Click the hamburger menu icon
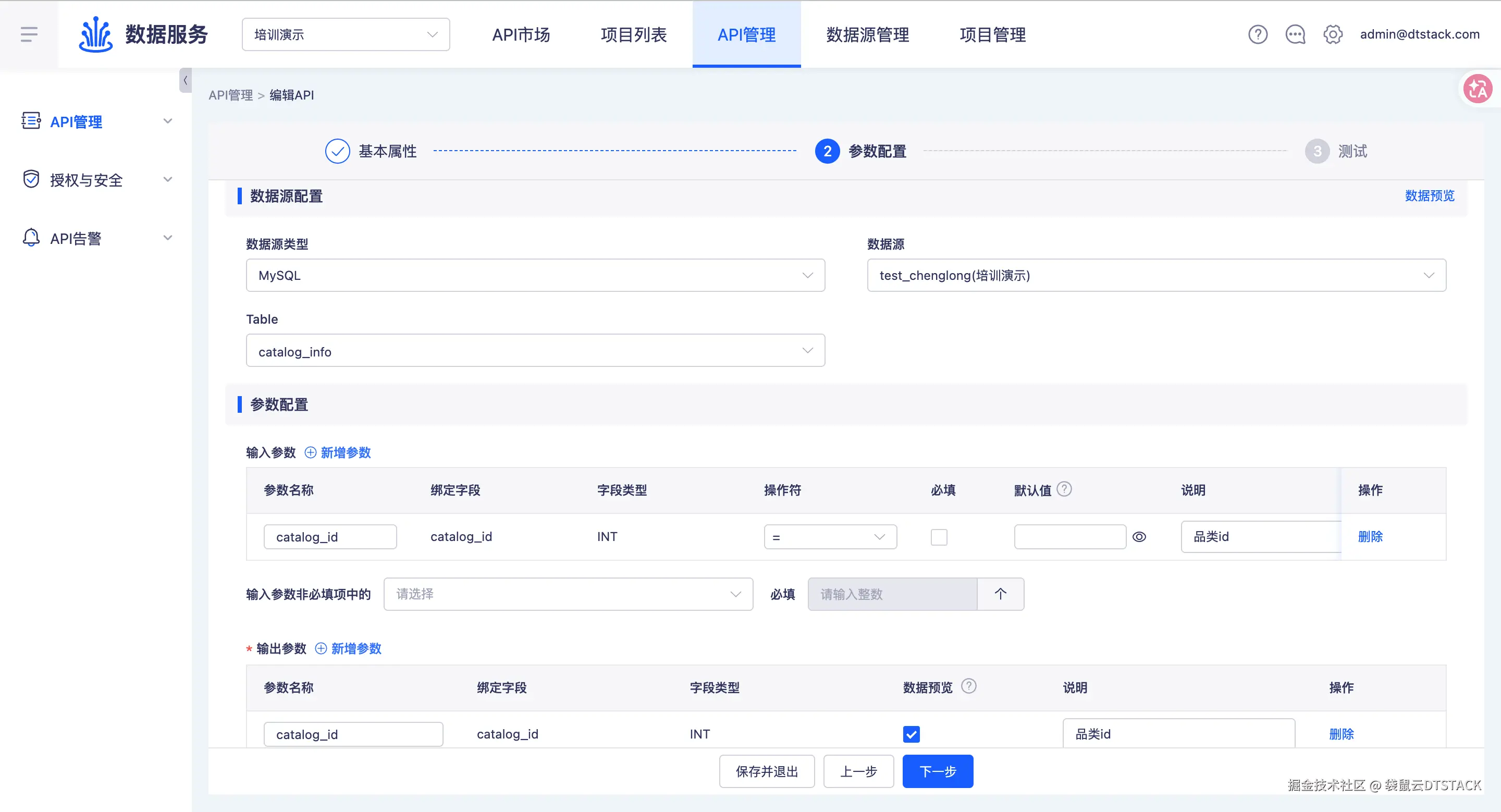 29,34
